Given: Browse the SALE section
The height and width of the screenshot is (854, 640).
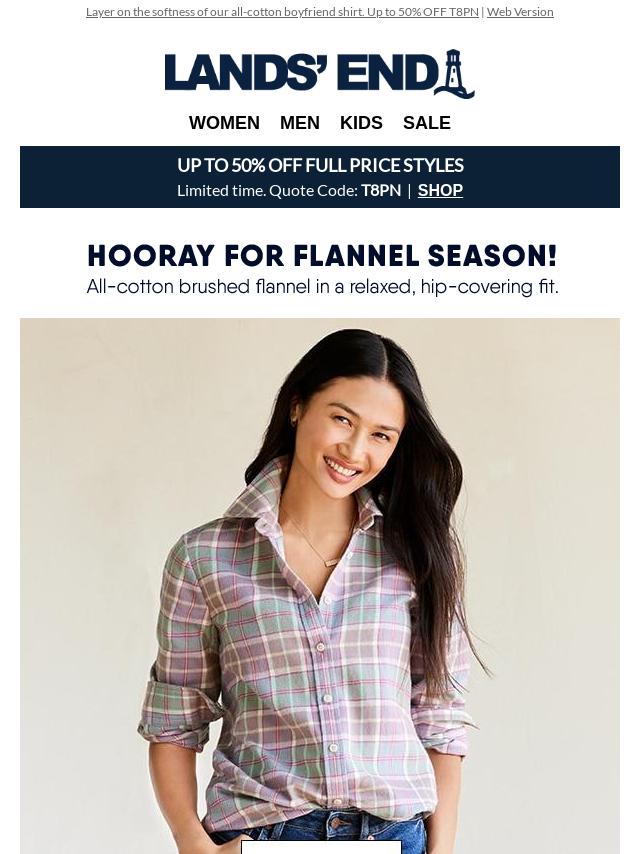Looking at the screenshot, I should (426, 123).
